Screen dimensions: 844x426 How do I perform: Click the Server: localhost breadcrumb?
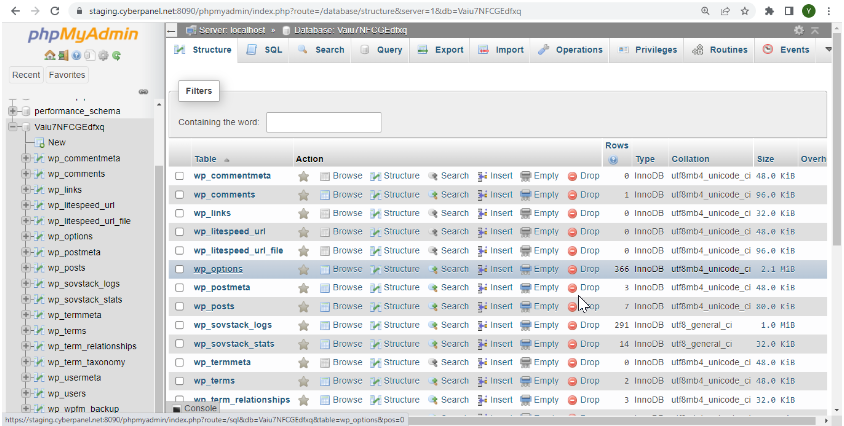point(232,30)
